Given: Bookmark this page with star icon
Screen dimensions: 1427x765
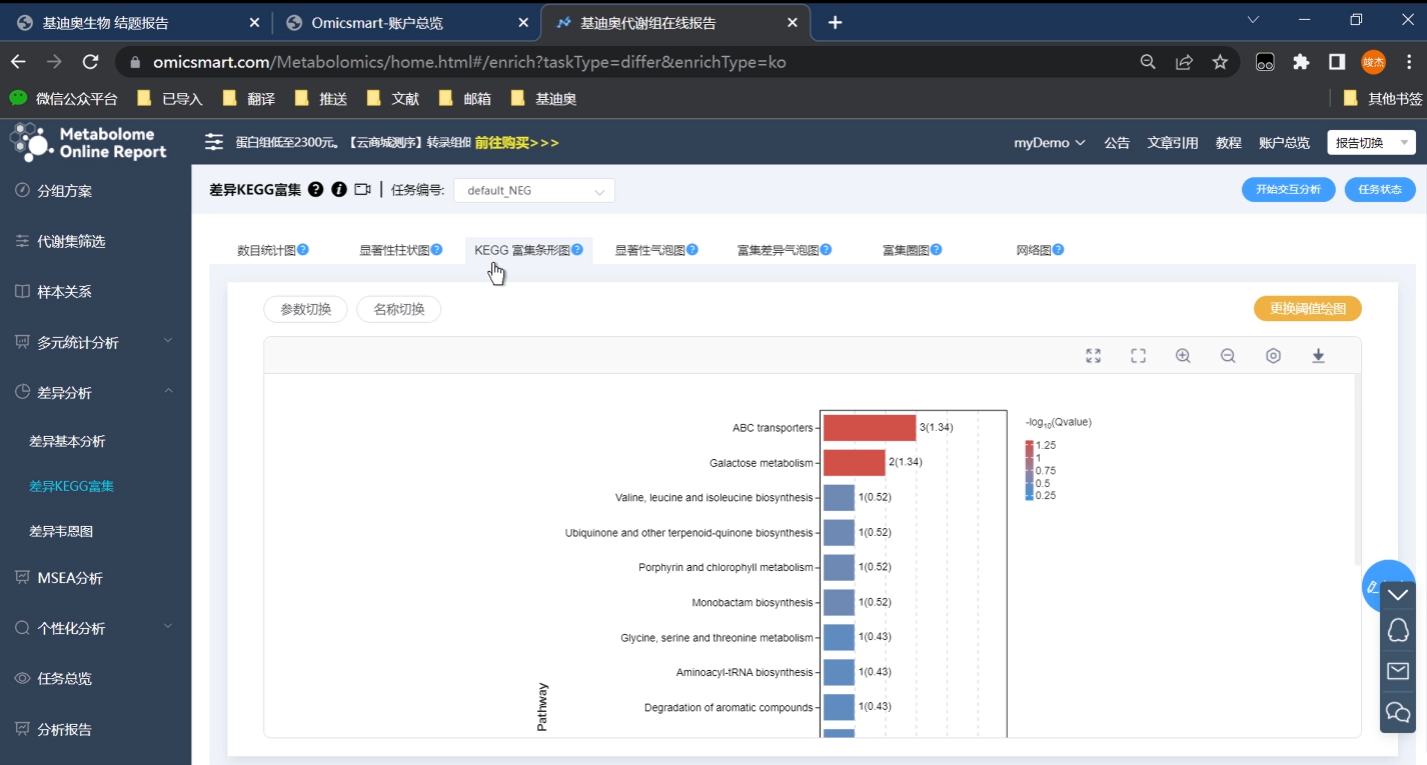Looking at the screenshot, I should click(x=1220, y=62).
